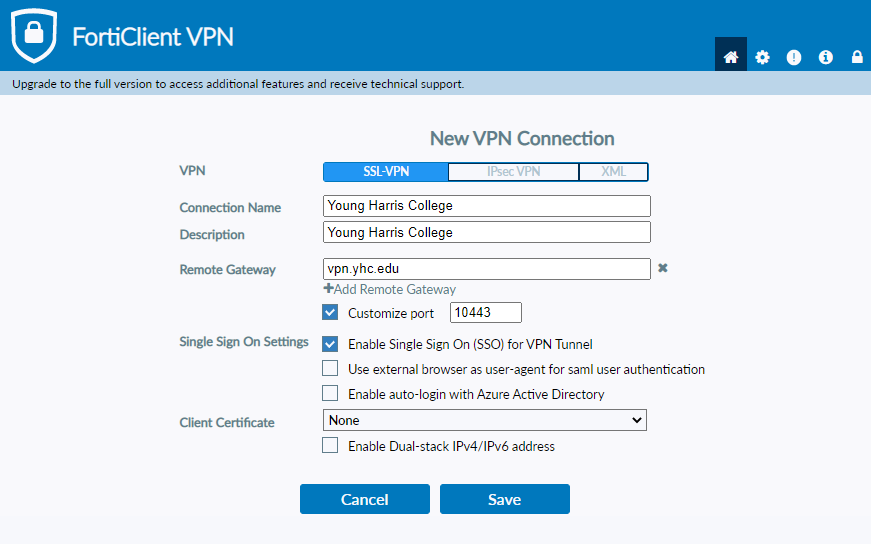Open the About info icon
Screen dimensions: 871x544
825,57
